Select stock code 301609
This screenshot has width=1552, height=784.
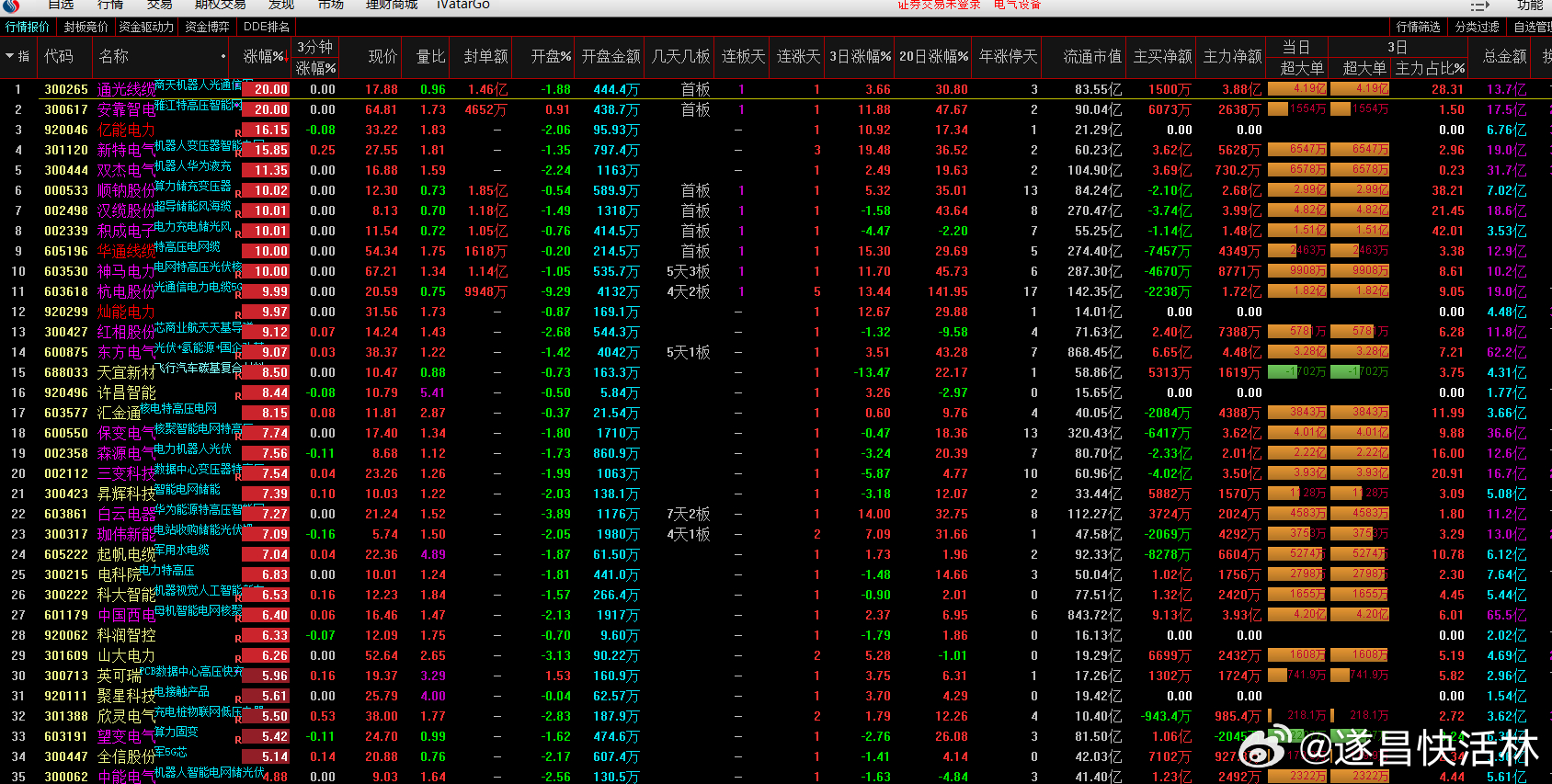pos(66,656)
